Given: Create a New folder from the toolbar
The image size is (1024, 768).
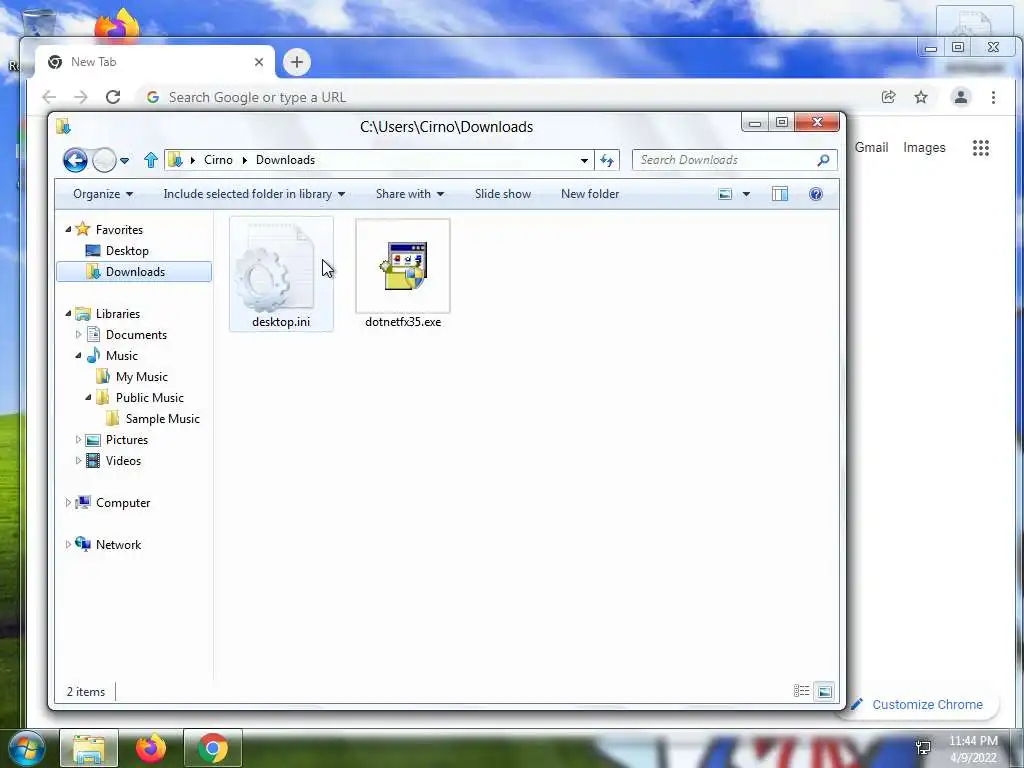Looking at the screenshot, I should tap(590, 194).
